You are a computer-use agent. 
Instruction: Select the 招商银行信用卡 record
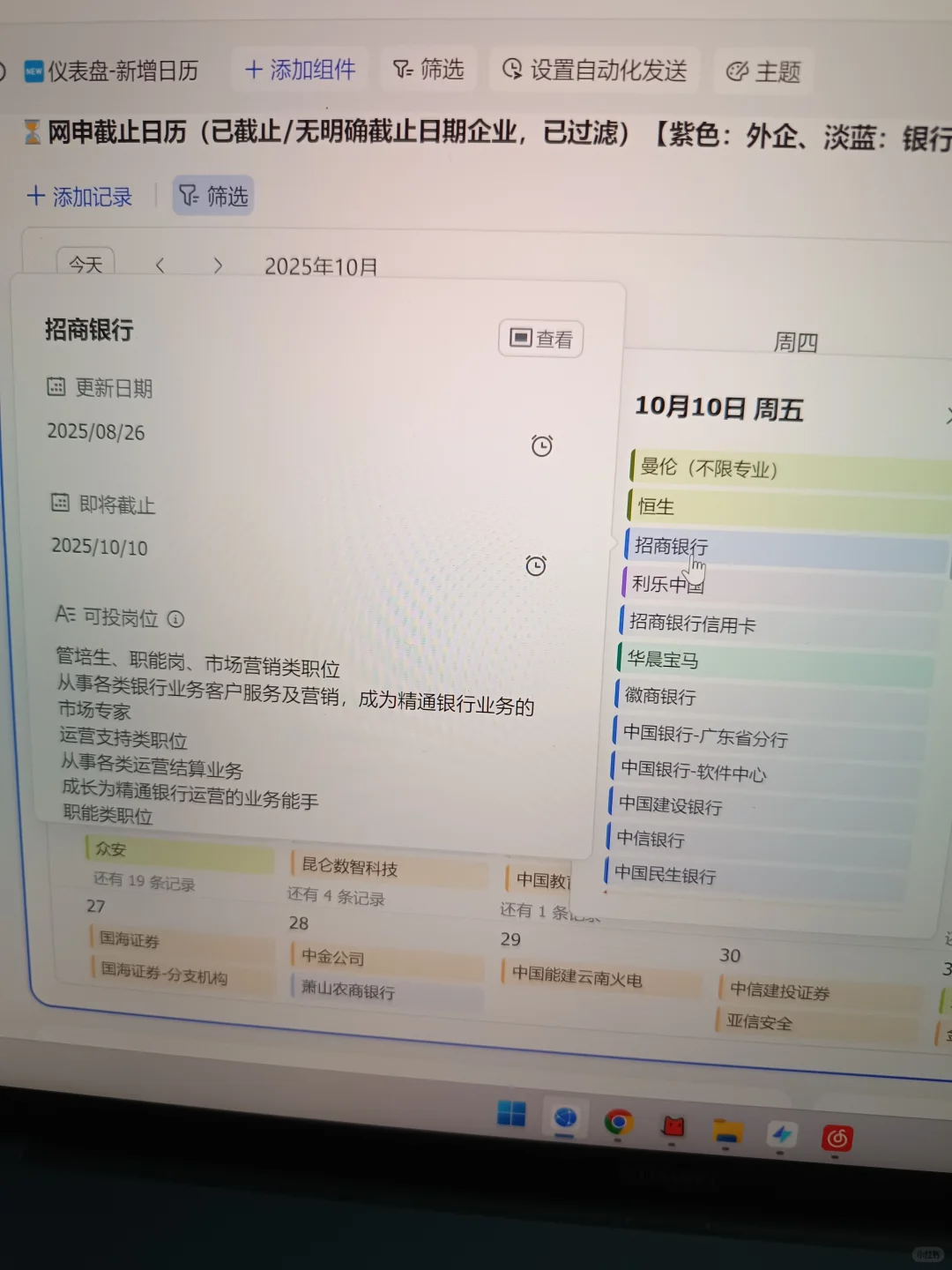777,625
